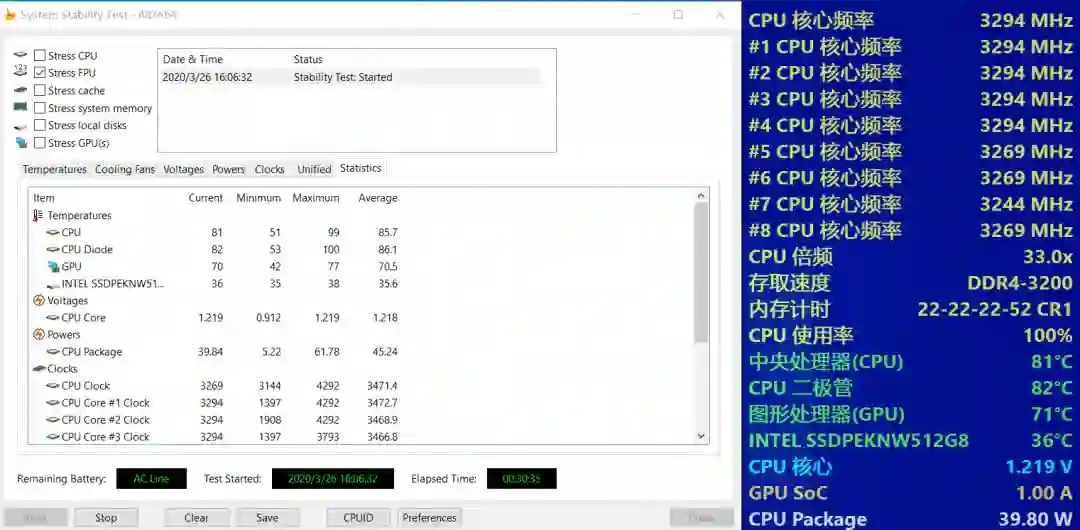Click the statistics list scroll up arrow
Screen dimensions: 1080x530
coord(701,196)
